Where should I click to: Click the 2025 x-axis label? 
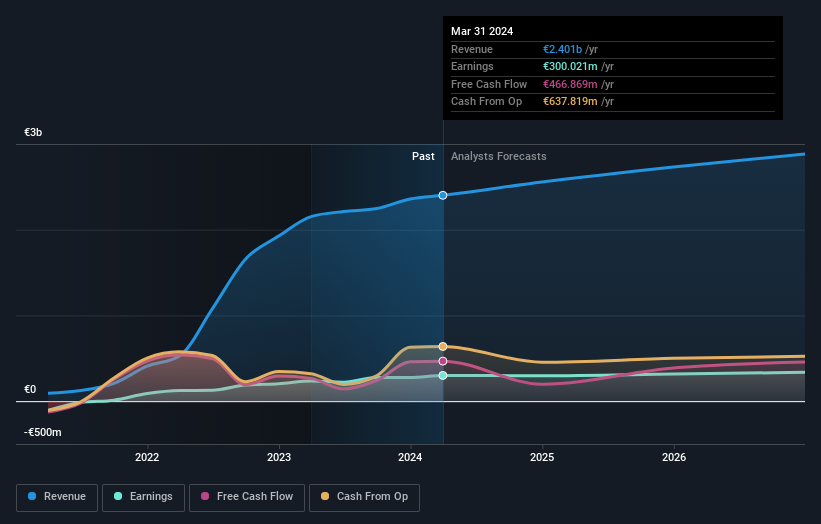pos(542,457)
